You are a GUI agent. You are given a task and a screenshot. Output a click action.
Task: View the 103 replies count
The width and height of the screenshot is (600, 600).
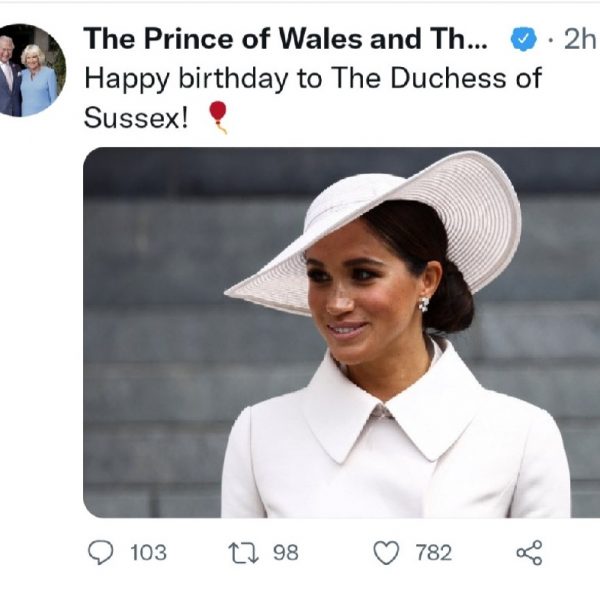[148, 553]
